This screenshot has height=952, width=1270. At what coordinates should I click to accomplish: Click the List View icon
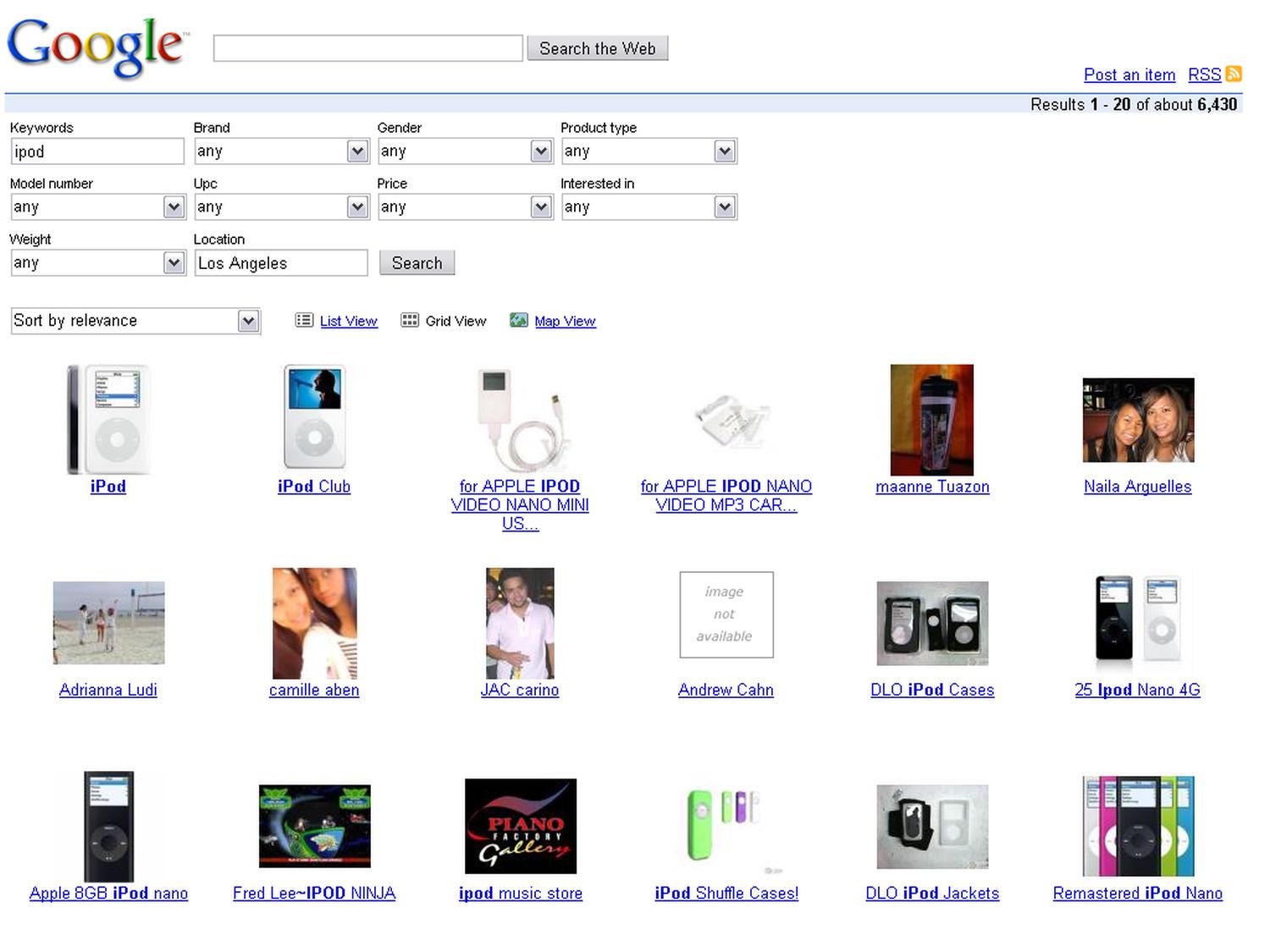[304, 320]
